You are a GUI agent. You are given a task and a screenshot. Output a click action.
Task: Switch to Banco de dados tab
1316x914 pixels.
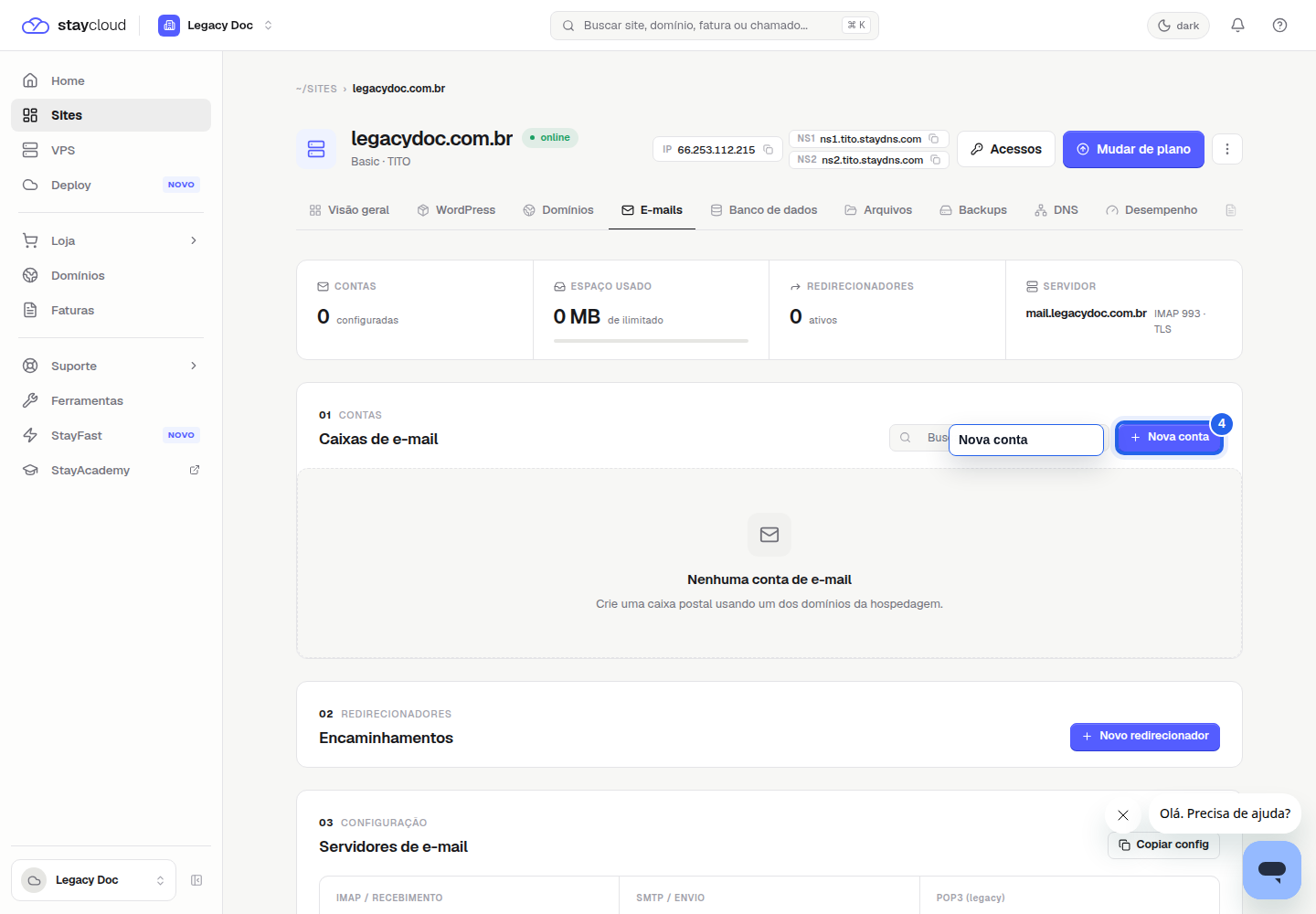click(x=764, y=210)
